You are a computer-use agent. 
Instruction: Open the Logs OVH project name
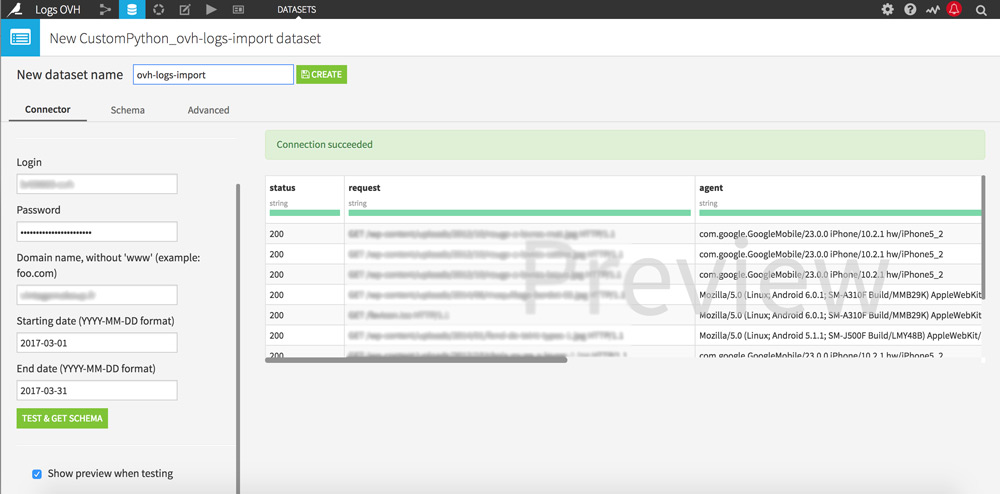pyautogui.click(x=57, y=10)
